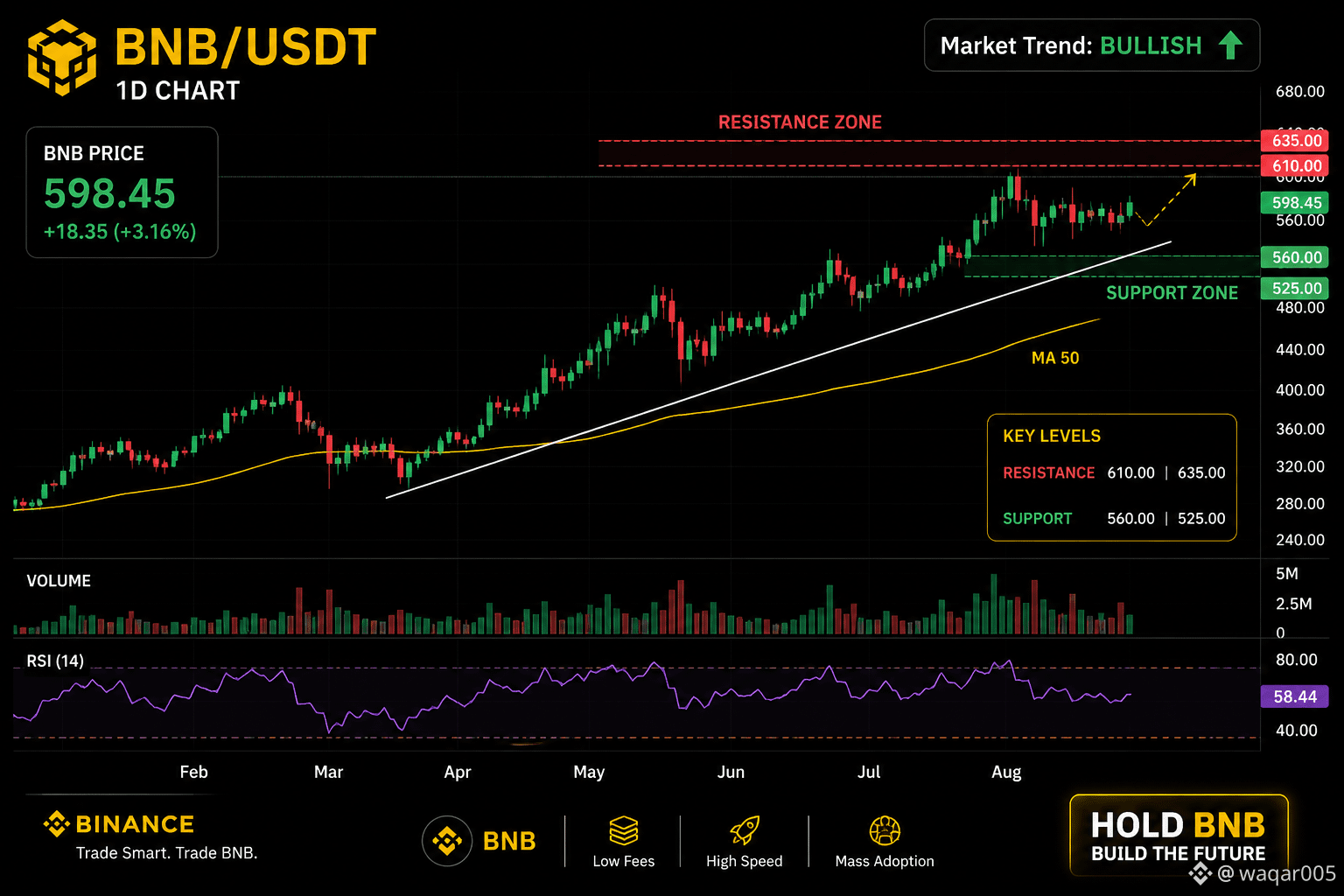Click the green bullish up-arrow icon
This screenshot has width=1344, height=896.
[x=1230, y=45]
